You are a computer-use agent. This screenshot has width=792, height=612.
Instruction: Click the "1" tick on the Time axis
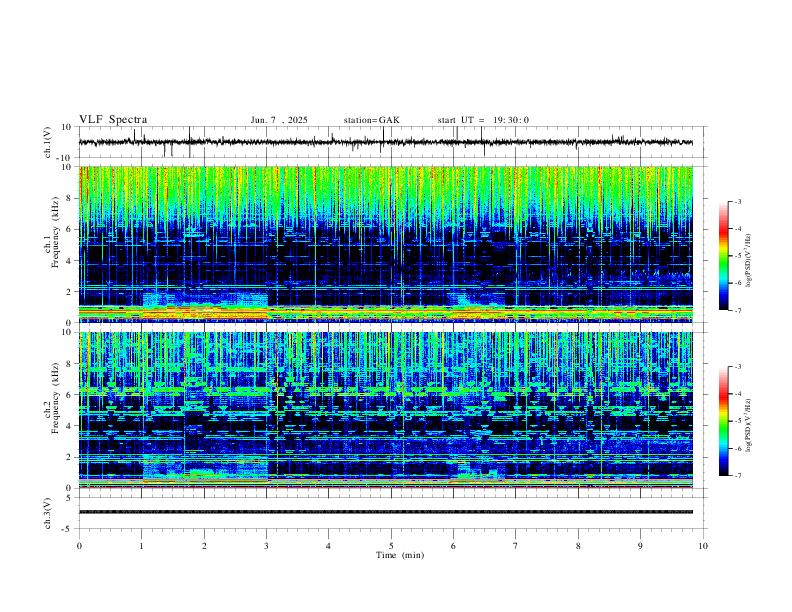pyautogui.click(x=141, y=546)
